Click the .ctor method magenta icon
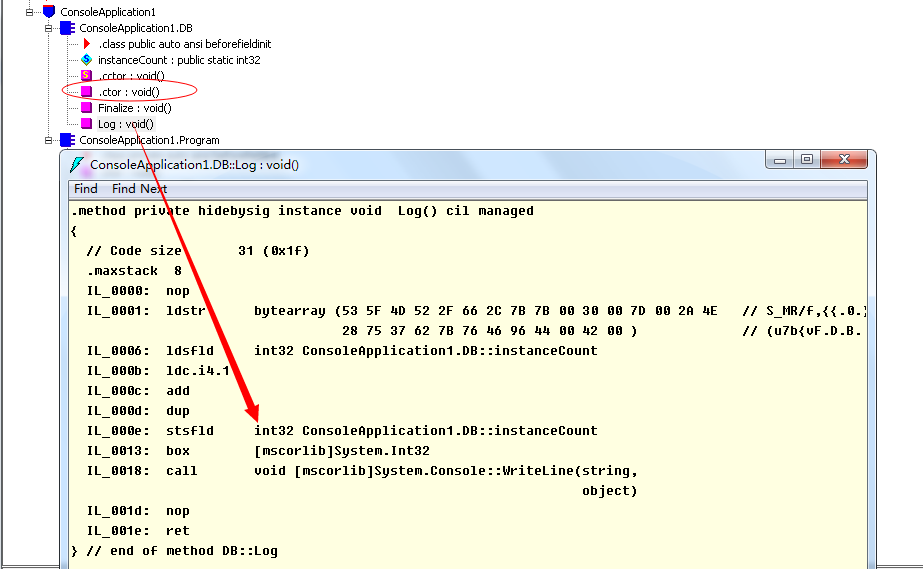This screenshot has height=569, width=923. (87, 91)
